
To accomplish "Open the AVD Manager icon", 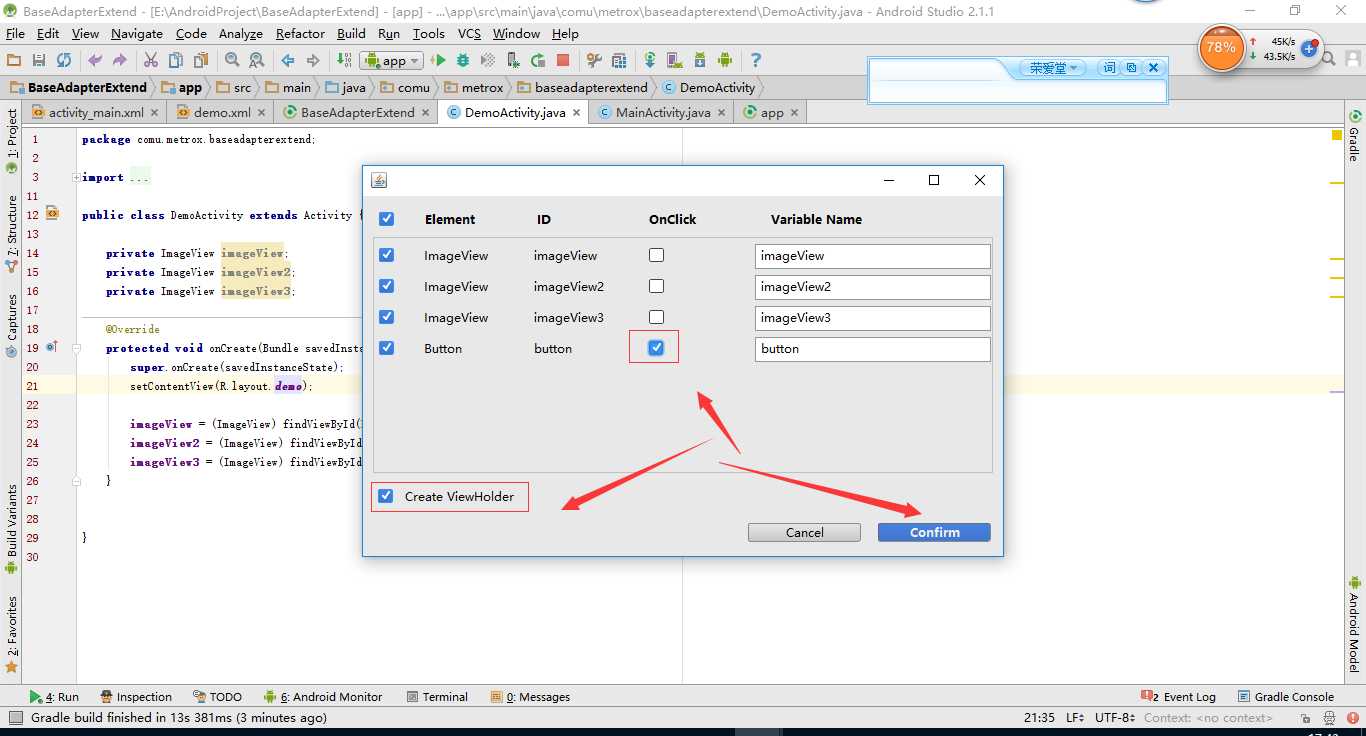I will [675, 60].
